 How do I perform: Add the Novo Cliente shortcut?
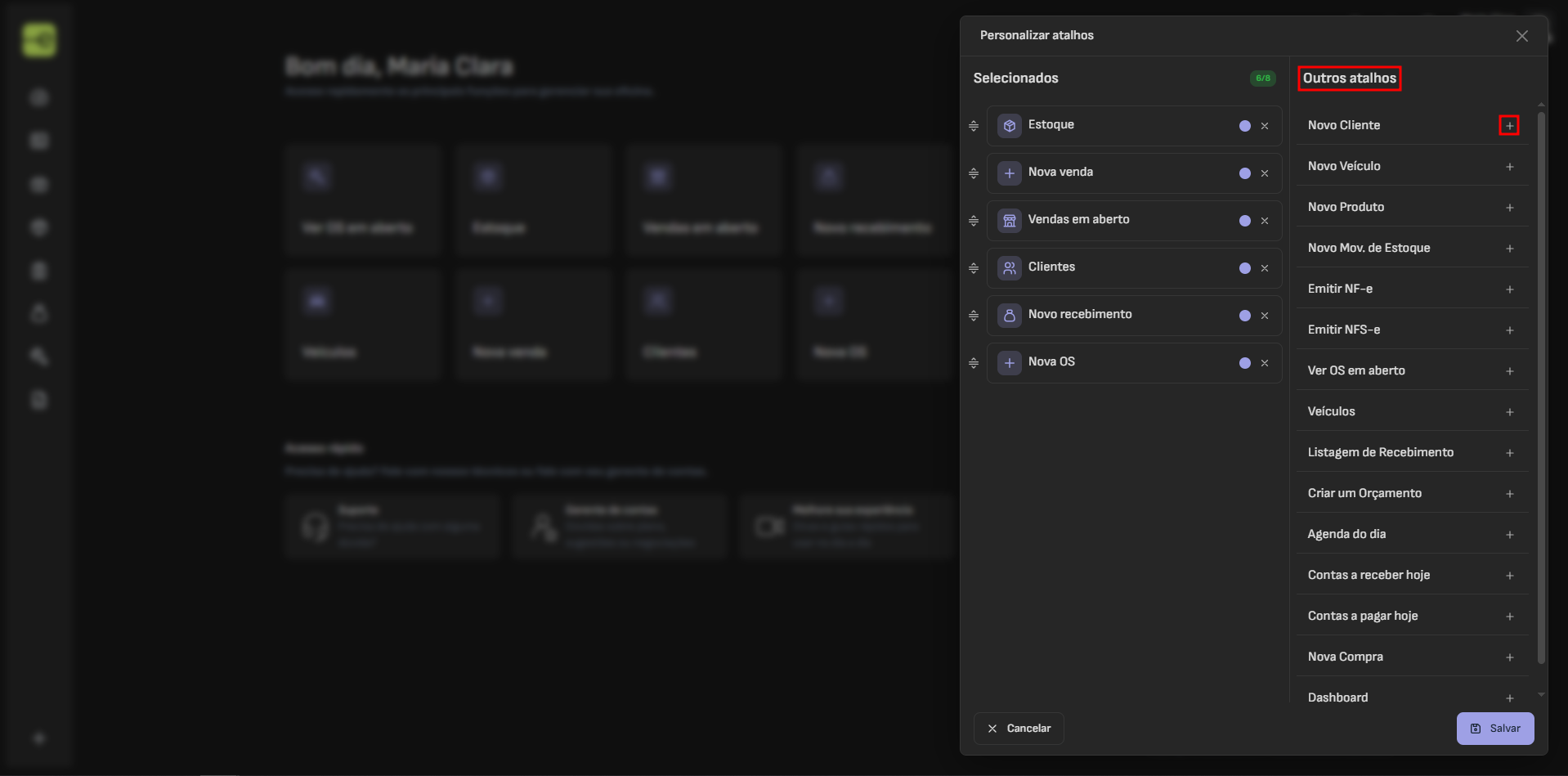point(1509,125)
